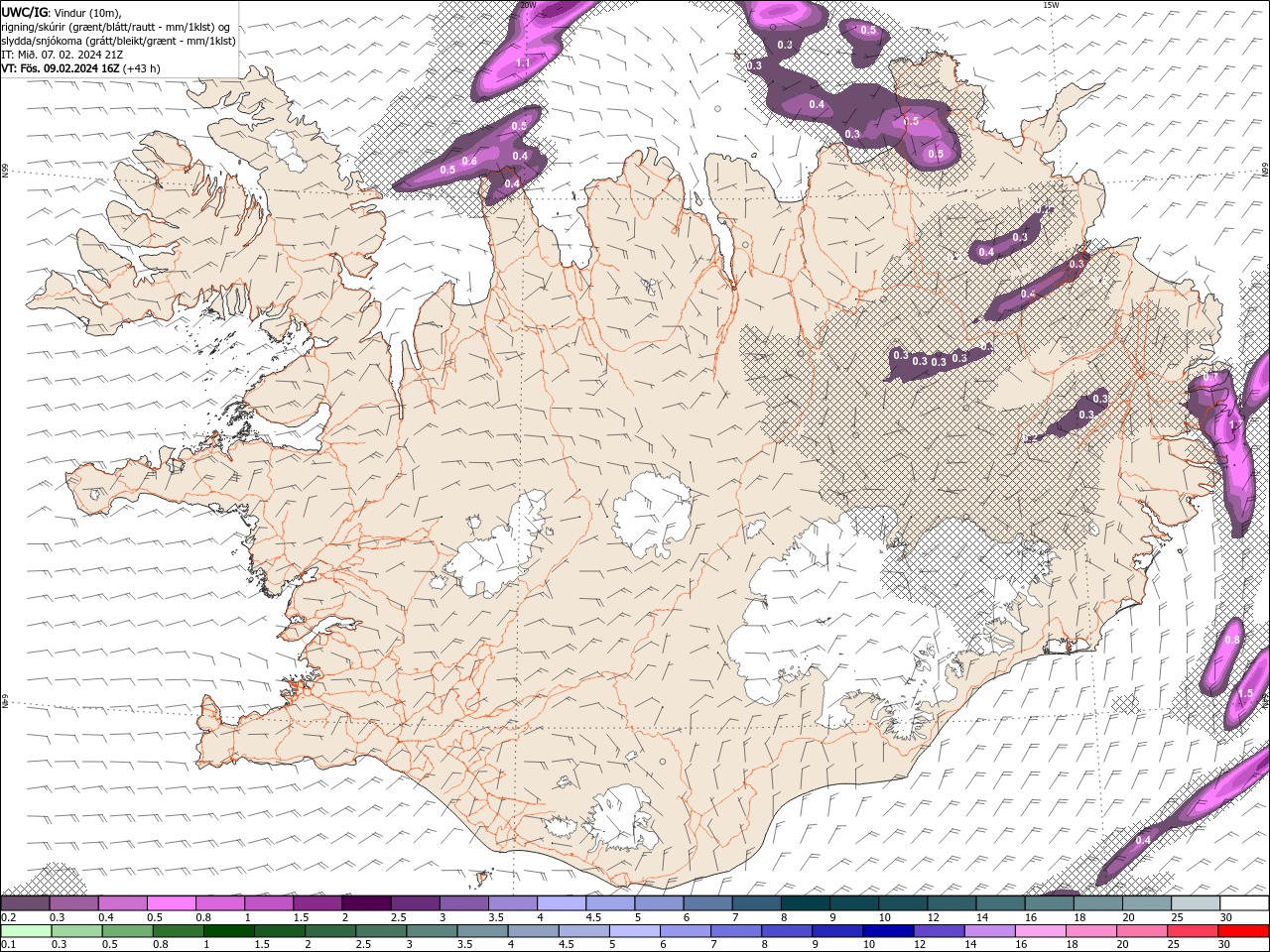Screen dimensions: 1270x952
Task: Select top-row swatch between 0.2 and 0.3
Action: 25,903
